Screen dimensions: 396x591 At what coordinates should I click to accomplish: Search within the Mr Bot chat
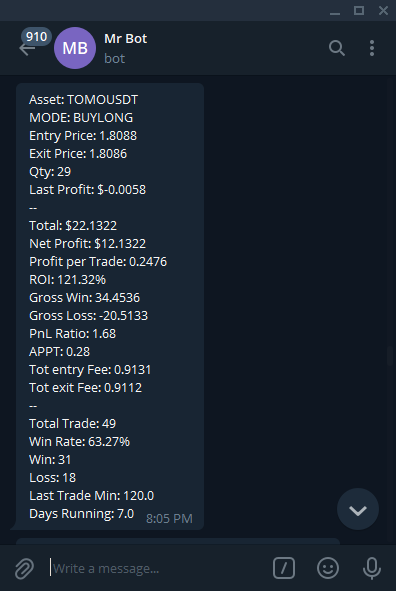(x=336, y=48)
